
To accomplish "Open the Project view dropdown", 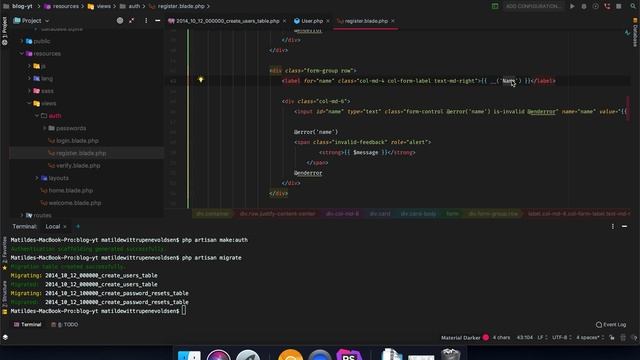I will pyautogui.click(x=31, y=20).
